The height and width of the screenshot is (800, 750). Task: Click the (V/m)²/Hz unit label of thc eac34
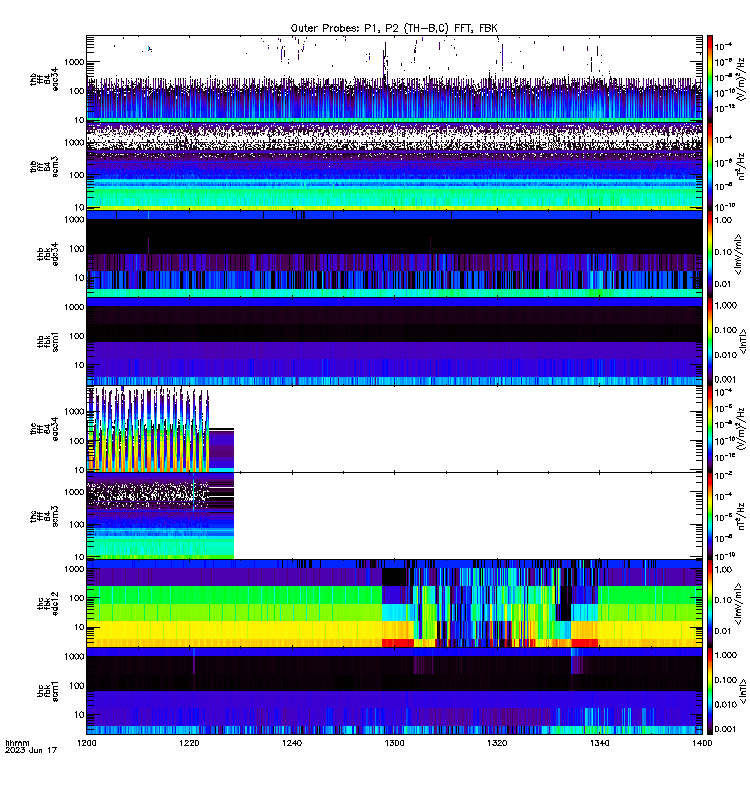click(741, 429)
